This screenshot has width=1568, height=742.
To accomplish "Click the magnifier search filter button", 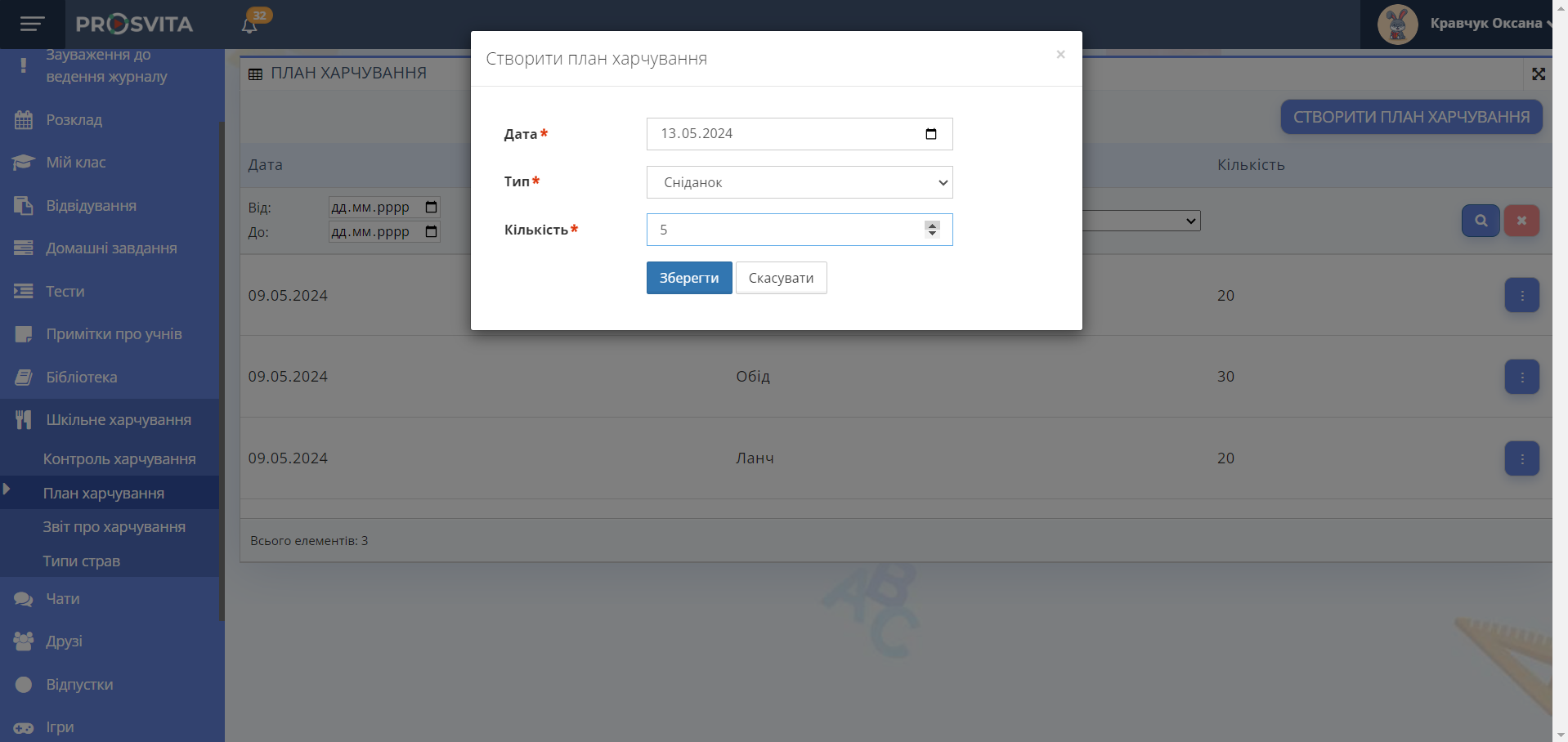I will pyautogui.click(x=1480, y=221).
